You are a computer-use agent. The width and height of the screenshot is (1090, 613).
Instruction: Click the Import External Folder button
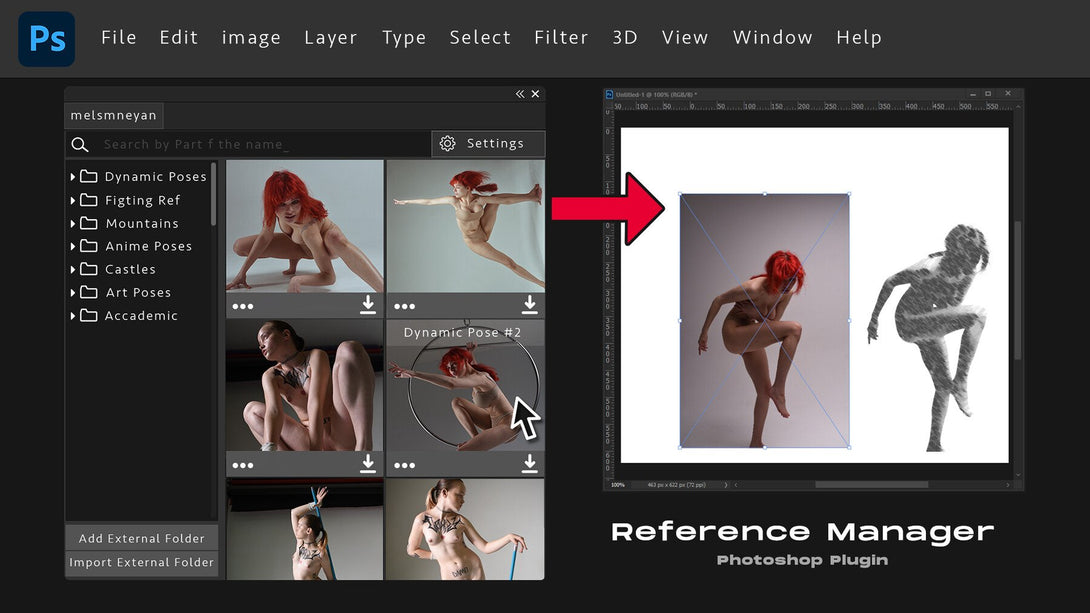[142, 562]
